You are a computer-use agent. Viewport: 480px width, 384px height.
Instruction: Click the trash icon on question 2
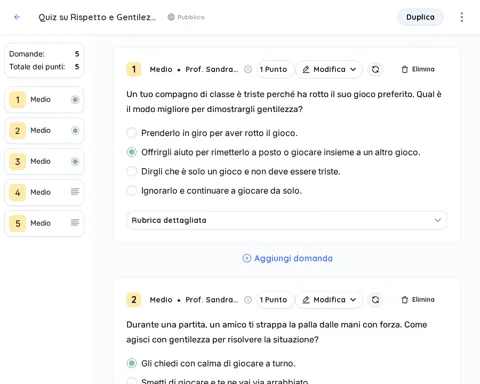(x=405, y=300)
